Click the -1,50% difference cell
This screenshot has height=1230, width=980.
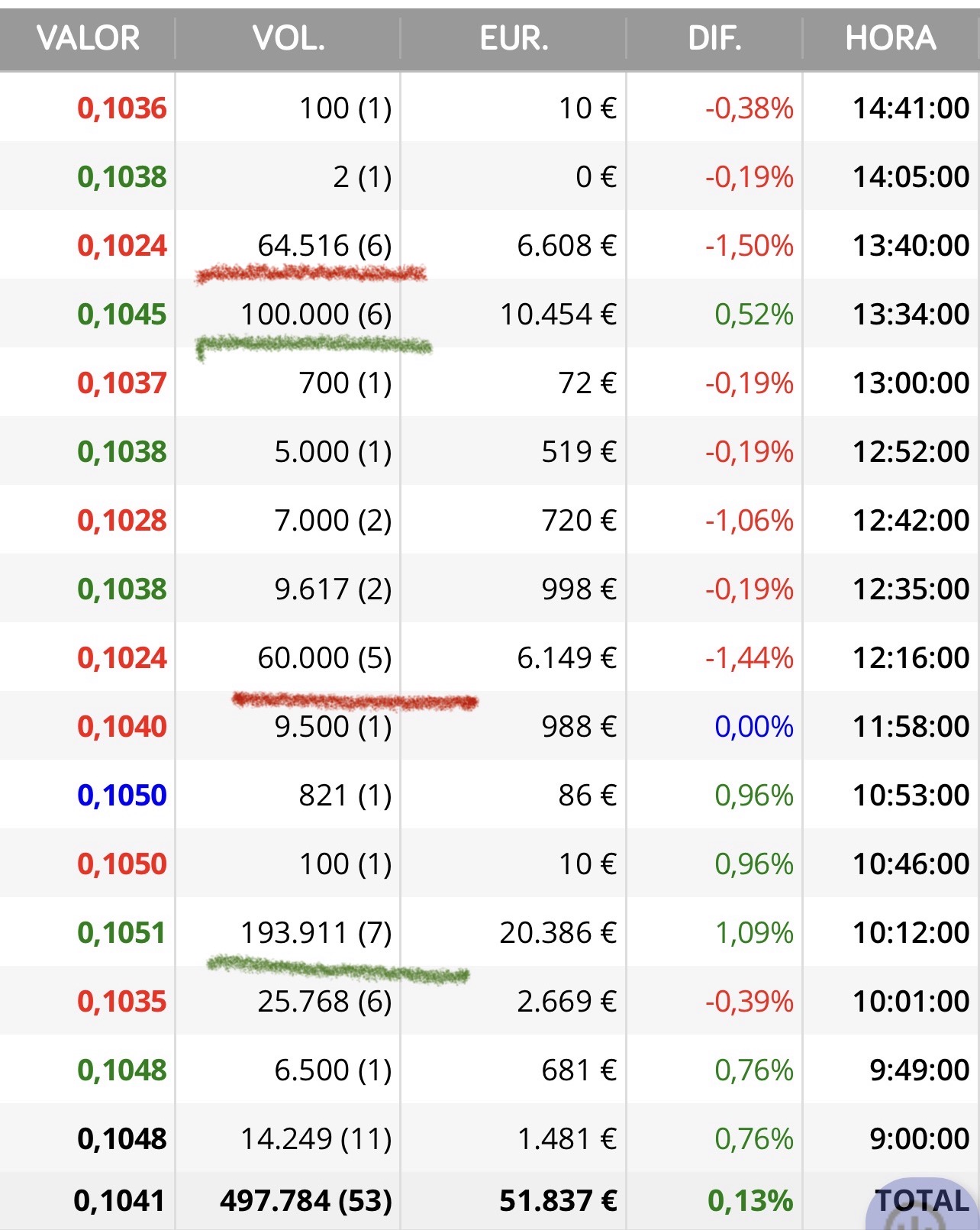click(749, 246)
